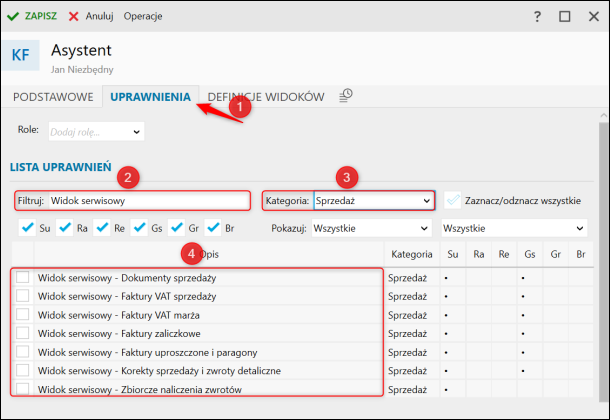Image resolution: width=610 pixels, height=420 pixels.
Task: Check Zbiorcze naliczenia zwrotów box
Action: tap(23, 388)
